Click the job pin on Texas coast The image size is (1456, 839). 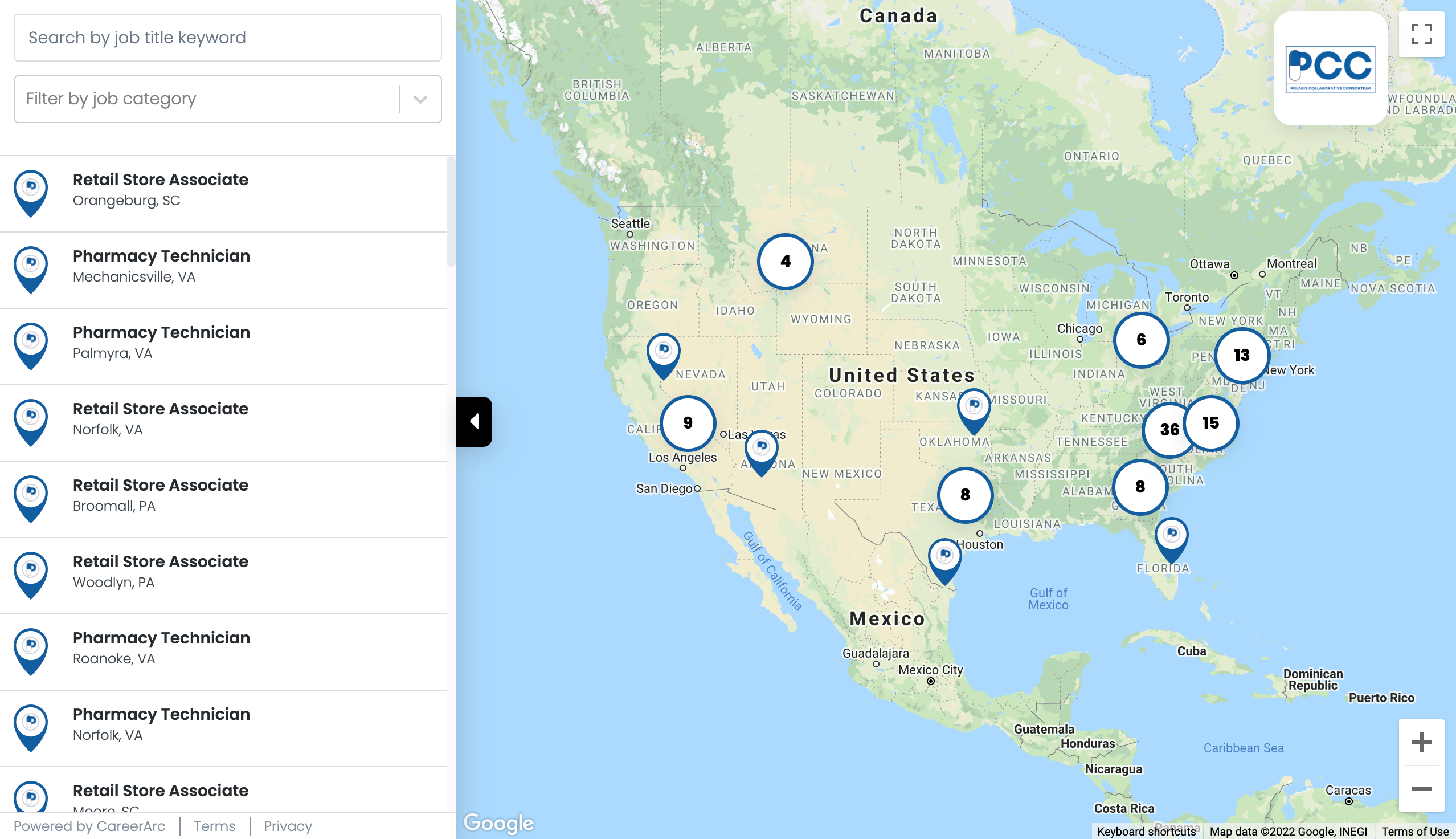[945, 562]
